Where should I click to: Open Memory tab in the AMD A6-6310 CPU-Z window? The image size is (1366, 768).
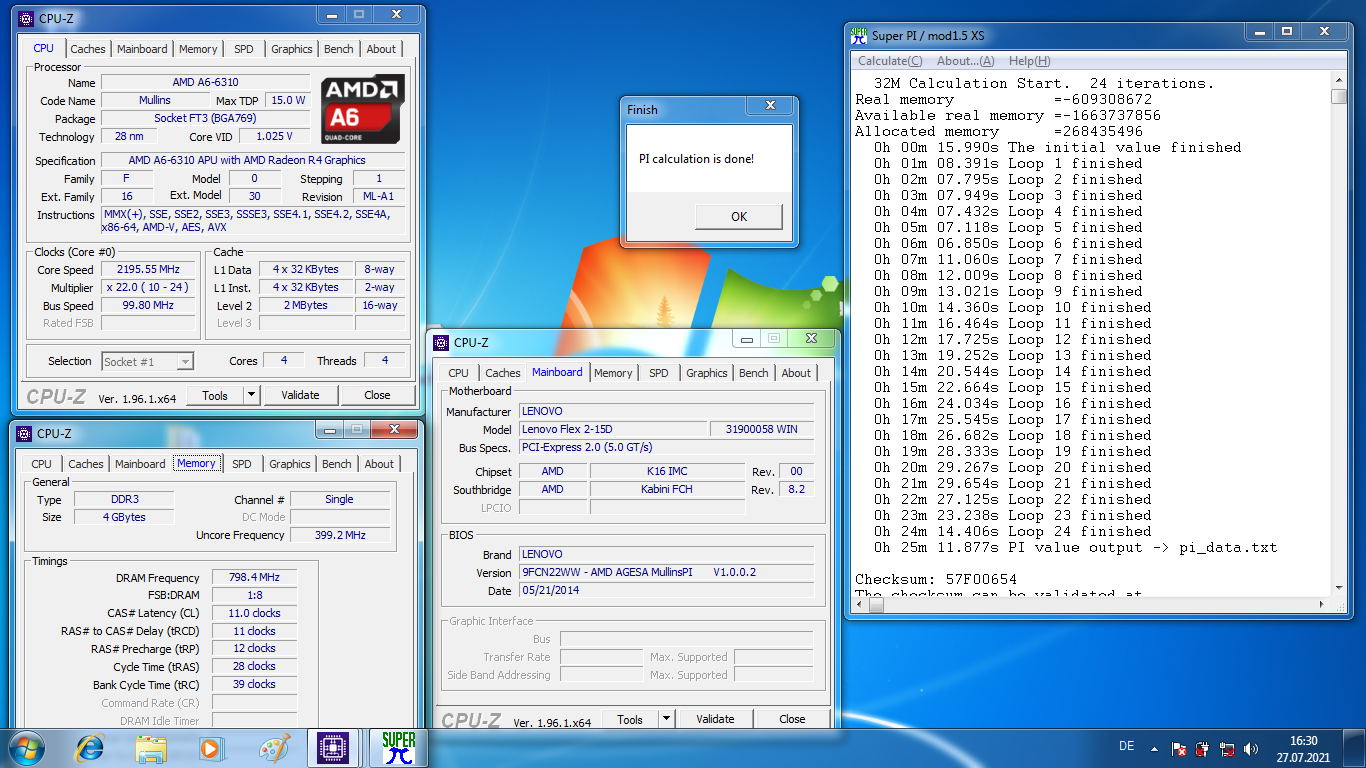[198, 49]
